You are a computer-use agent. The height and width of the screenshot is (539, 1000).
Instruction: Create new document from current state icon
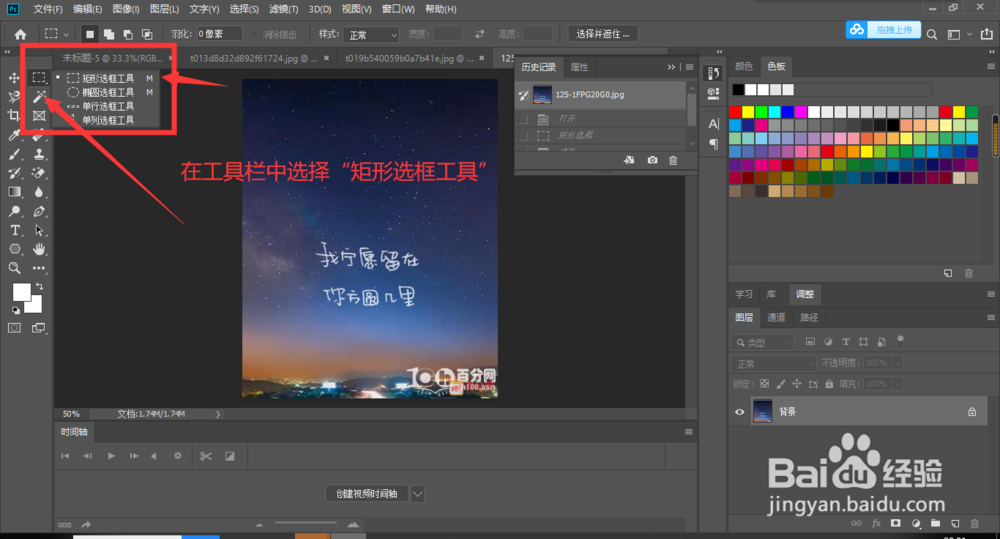point(629,160)
